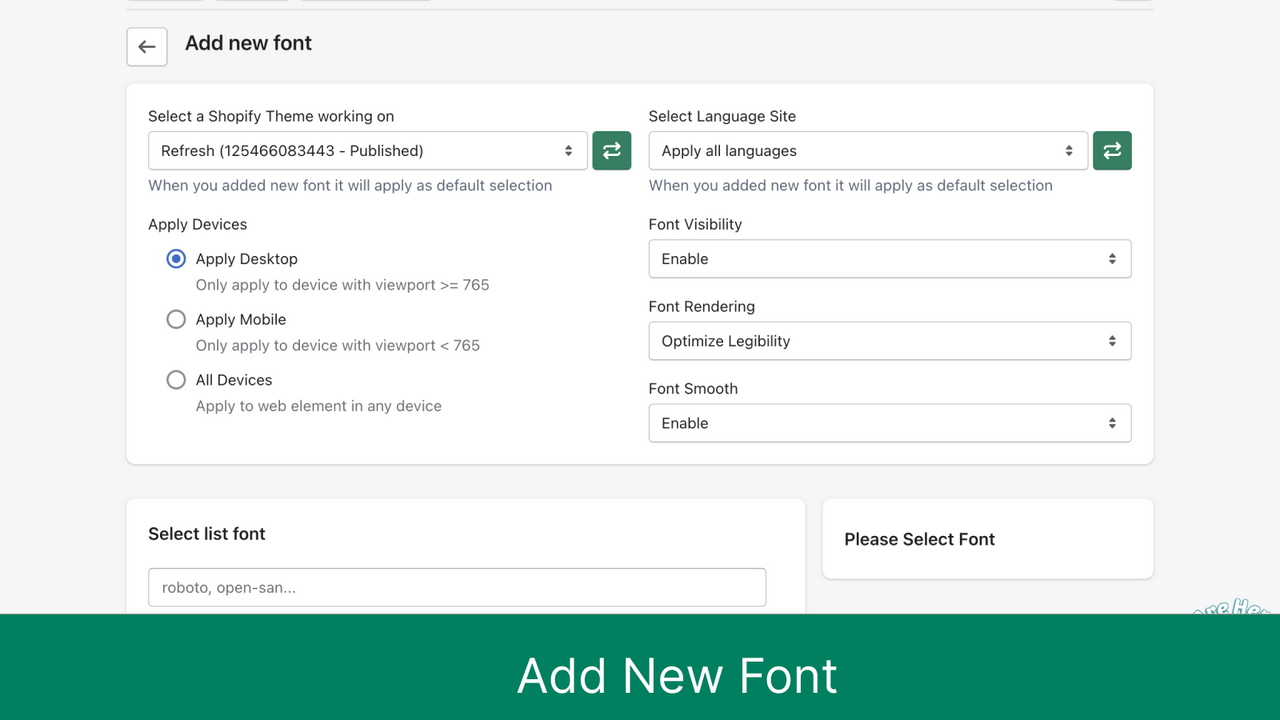Screen dimensions: 1280x720
Task: Click the font search input field
Action: pos(457,587)
